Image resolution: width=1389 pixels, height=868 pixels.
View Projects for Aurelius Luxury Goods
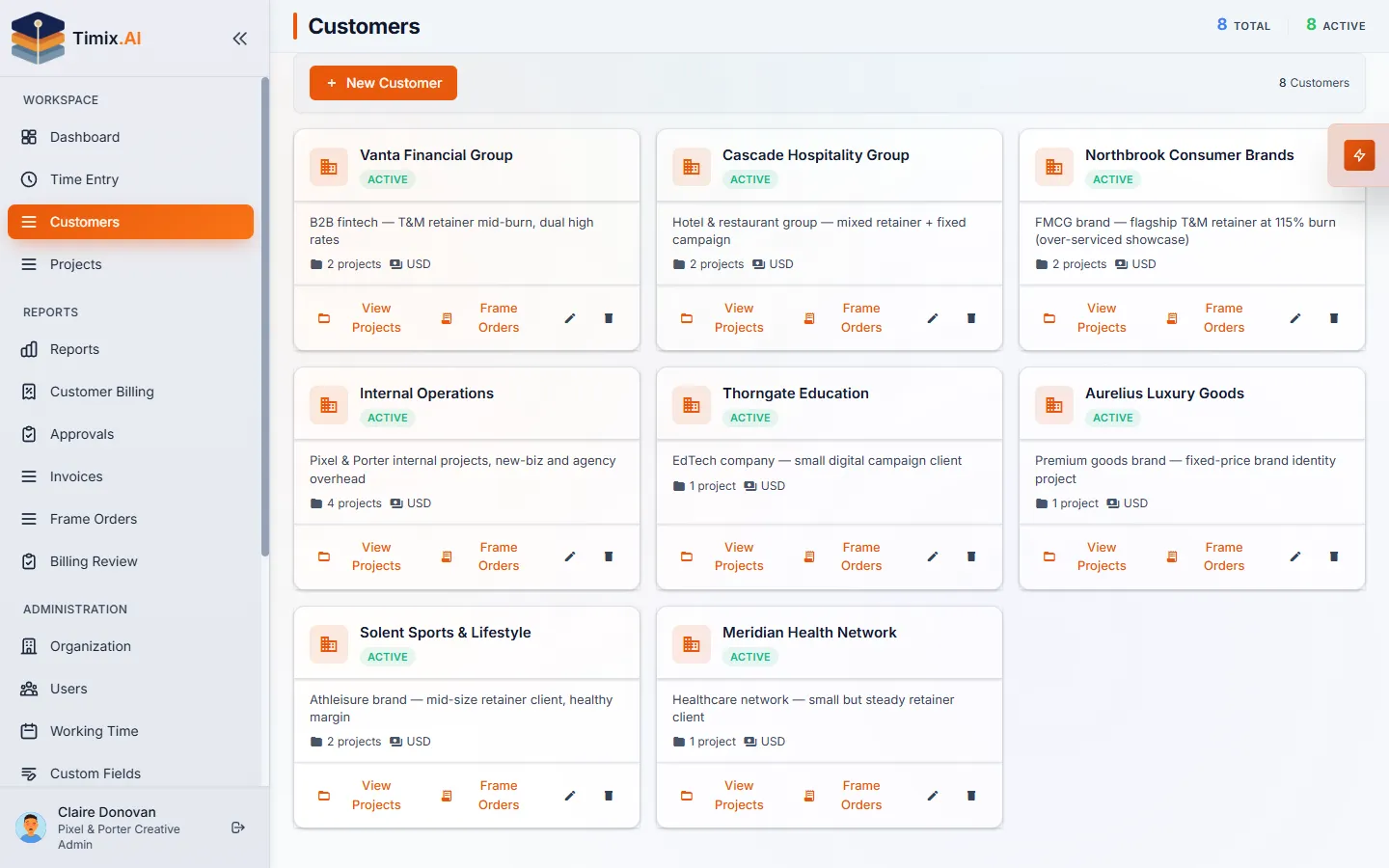[x=1086, y=556]
